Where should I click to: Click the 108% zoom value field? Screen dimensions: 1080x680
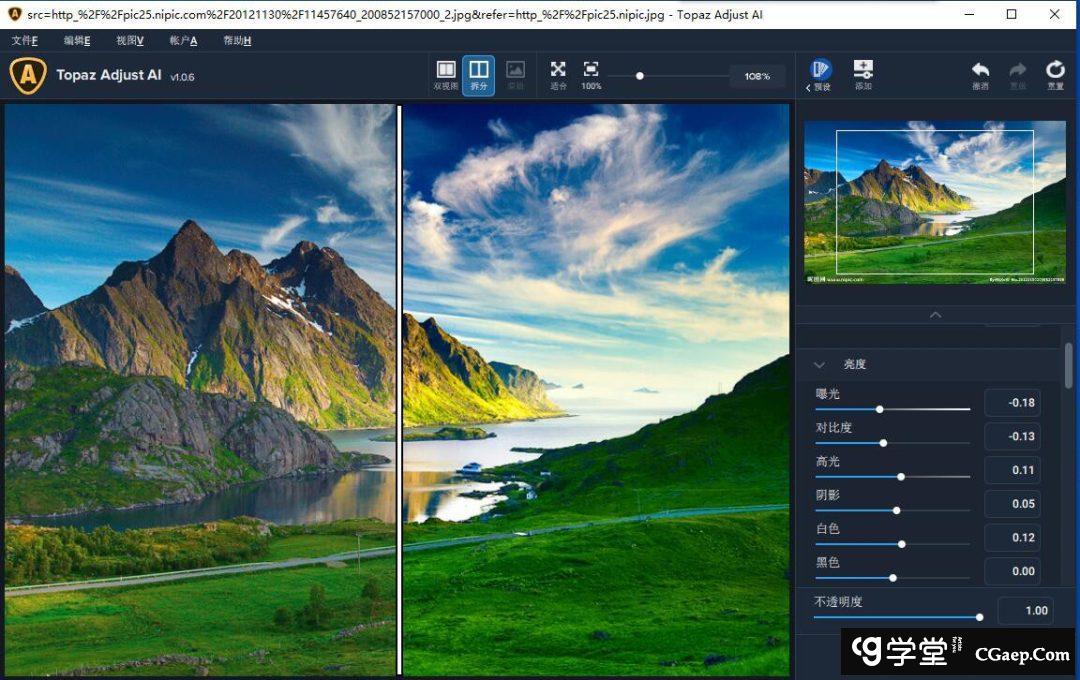tap(757, 77)
